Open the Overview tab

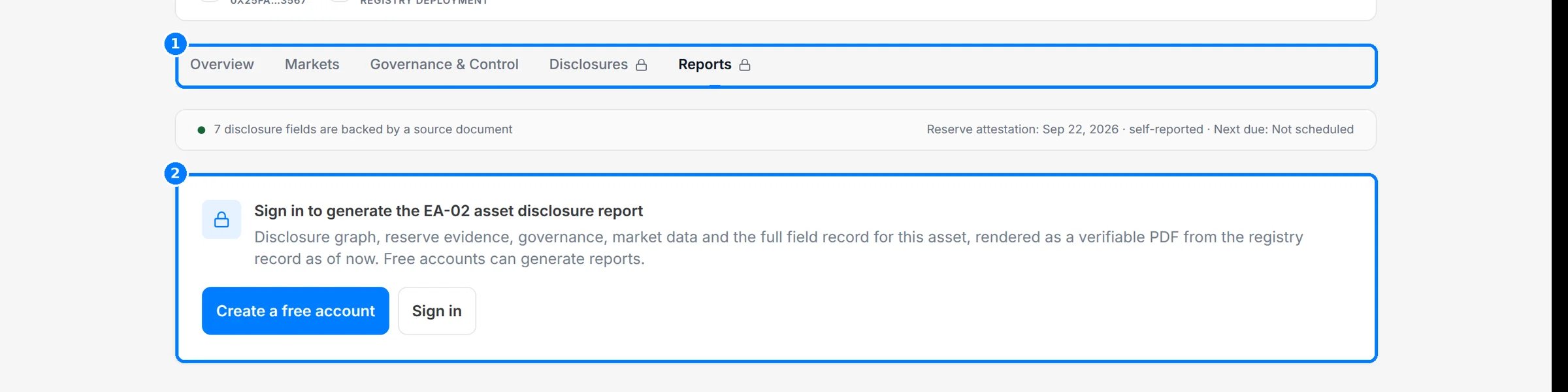click(x=221, y=64)
